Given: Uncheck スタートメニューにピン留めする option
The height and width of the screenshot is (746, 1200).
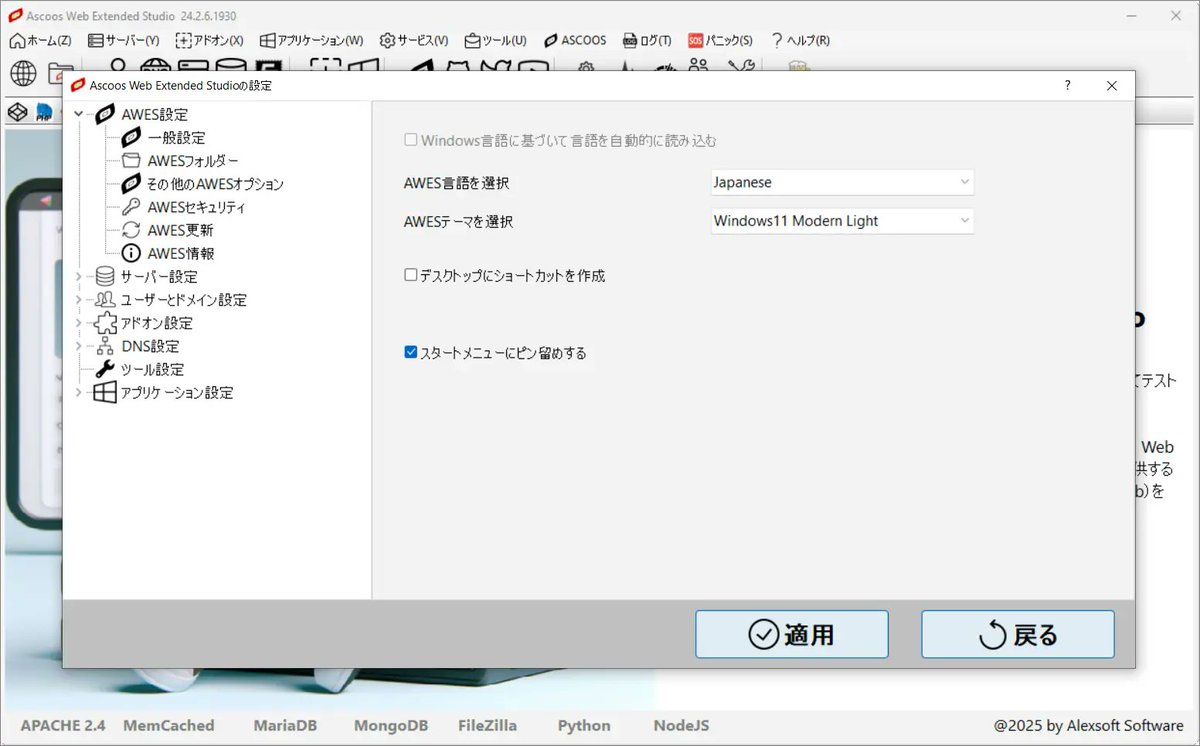Looking at the screenshot, I should pos(410,352).
